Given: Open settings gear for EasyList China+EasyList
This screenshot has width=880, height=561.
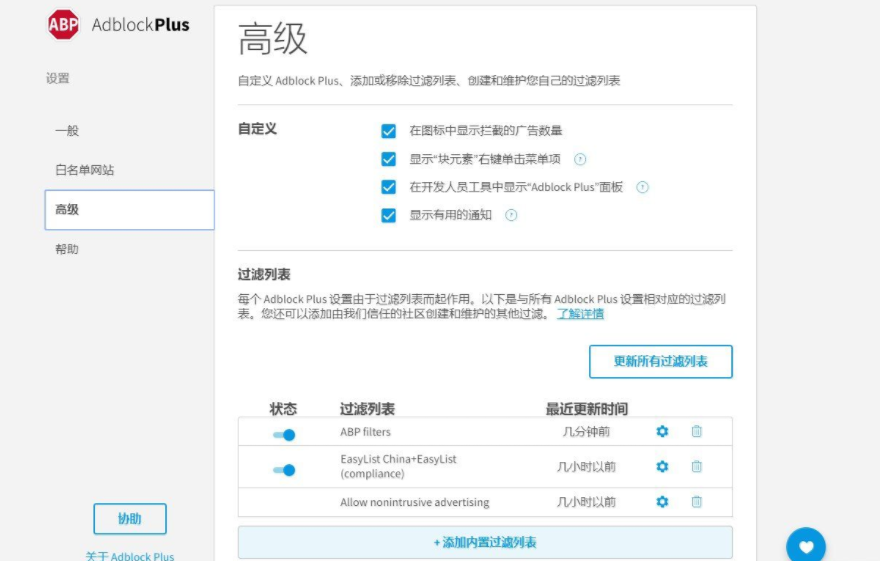Looking at the screenshot, I should click(662, 466).
